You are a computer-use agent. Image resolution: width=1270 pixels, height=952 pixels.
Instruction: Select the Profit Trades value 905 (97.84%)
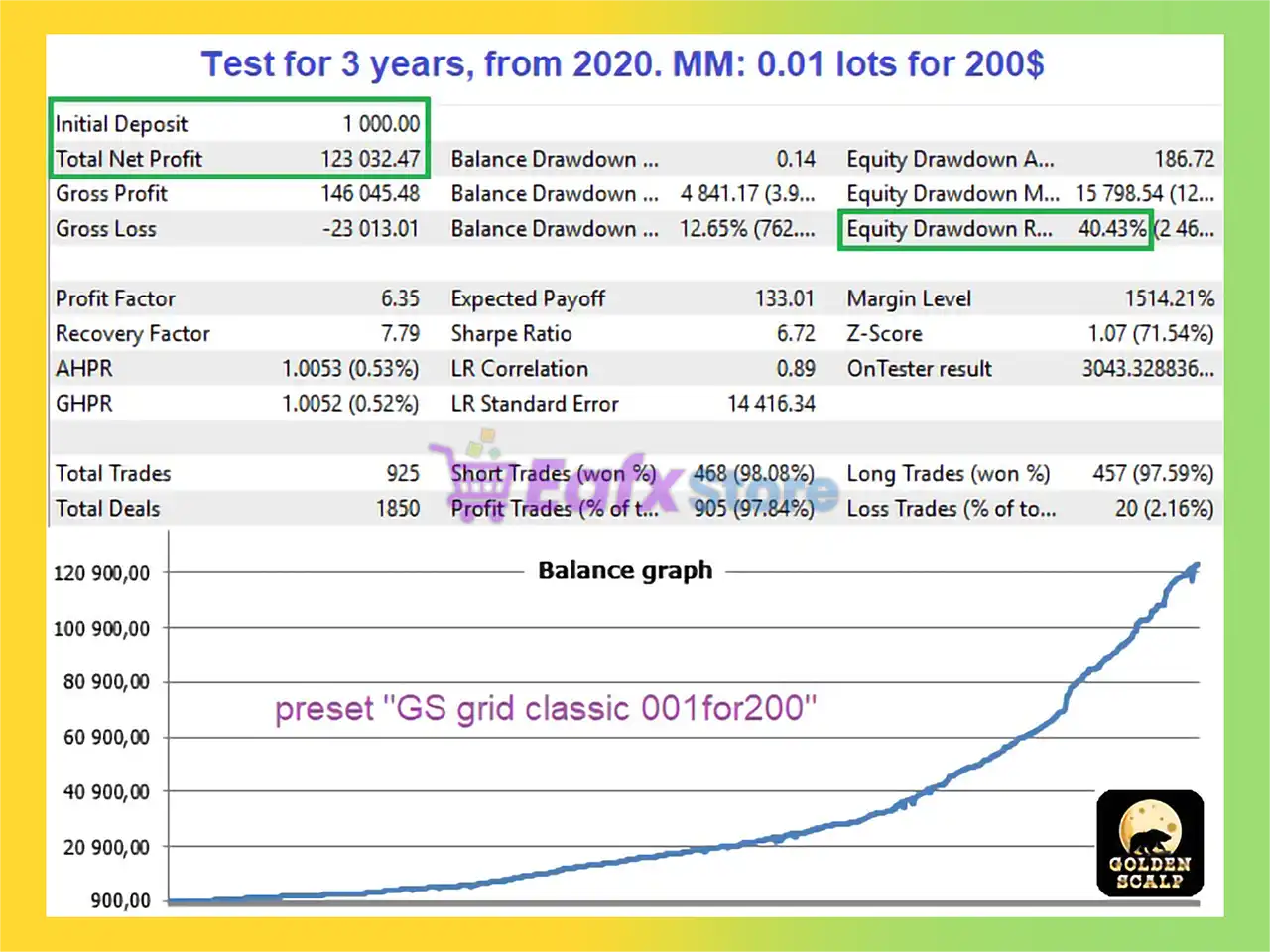[x=754, y=509]
